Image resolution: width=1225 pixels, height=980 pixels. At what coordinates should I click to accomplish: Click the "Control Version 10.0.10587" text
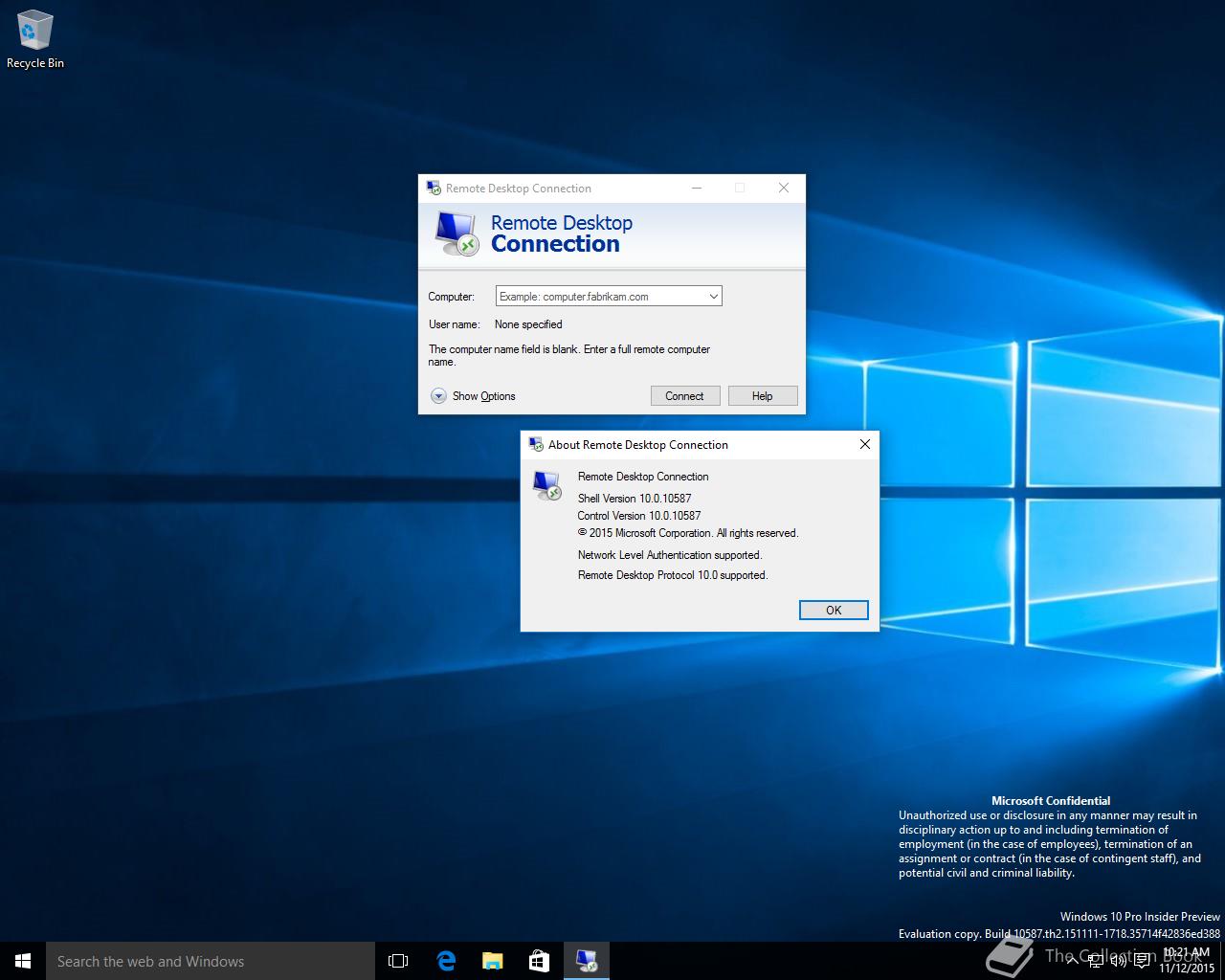[639, 516]
